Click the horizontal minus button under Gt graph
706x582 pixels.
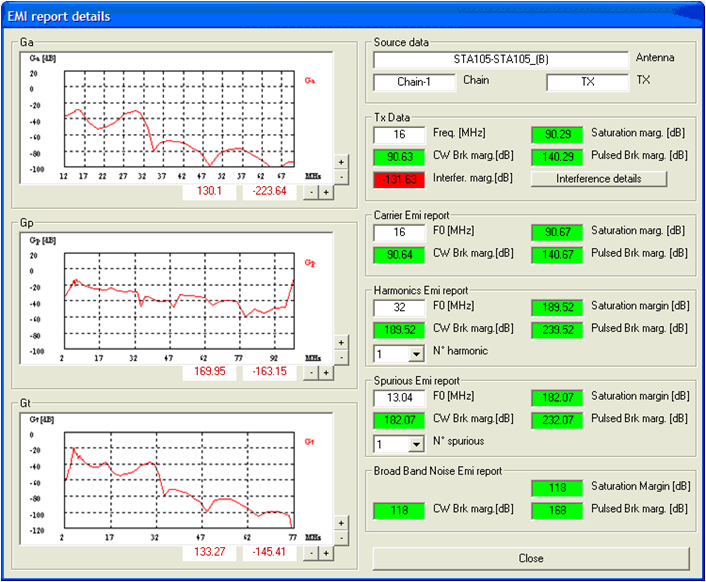click(312, 553)
